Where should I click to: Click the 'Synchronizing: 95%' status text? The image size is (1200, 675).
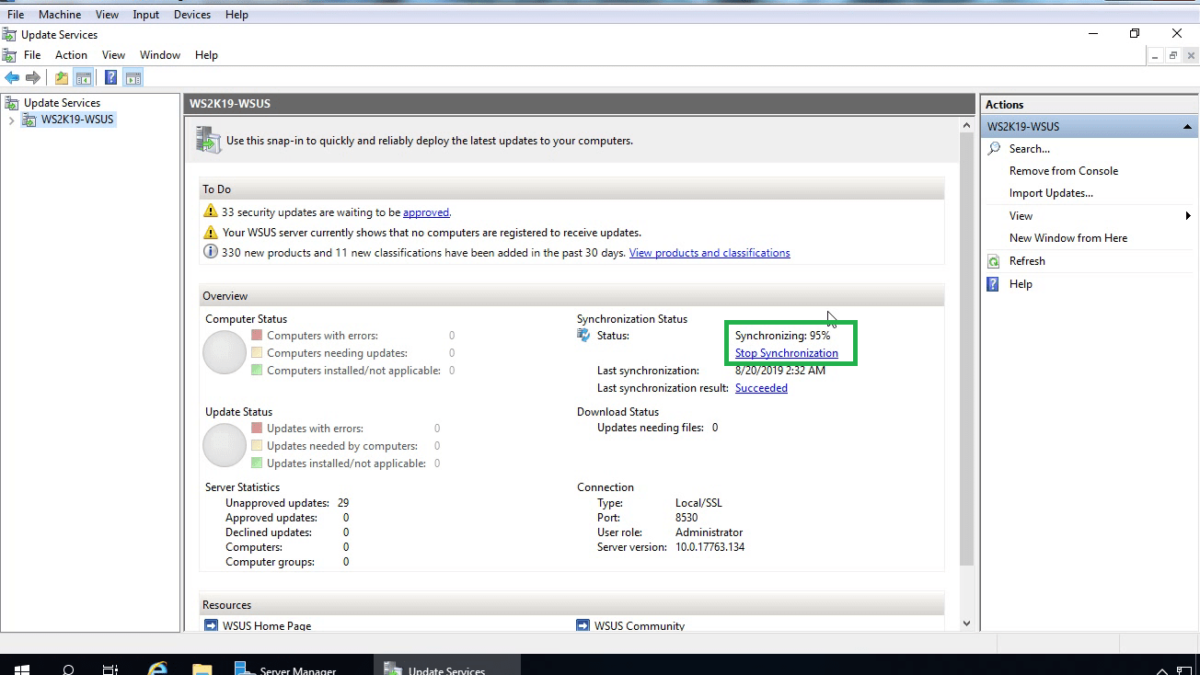tap(782, 336)
